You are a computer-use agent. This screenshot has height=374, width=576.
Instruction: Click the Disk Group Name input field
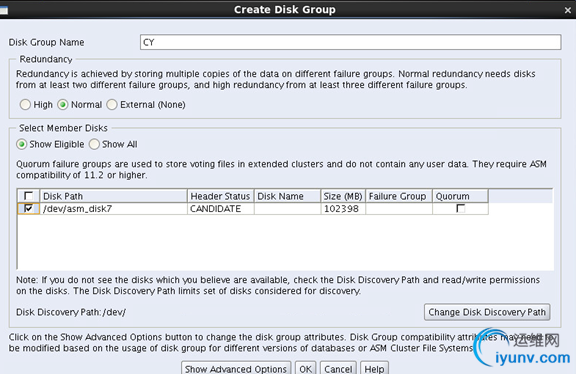point(350,42)
